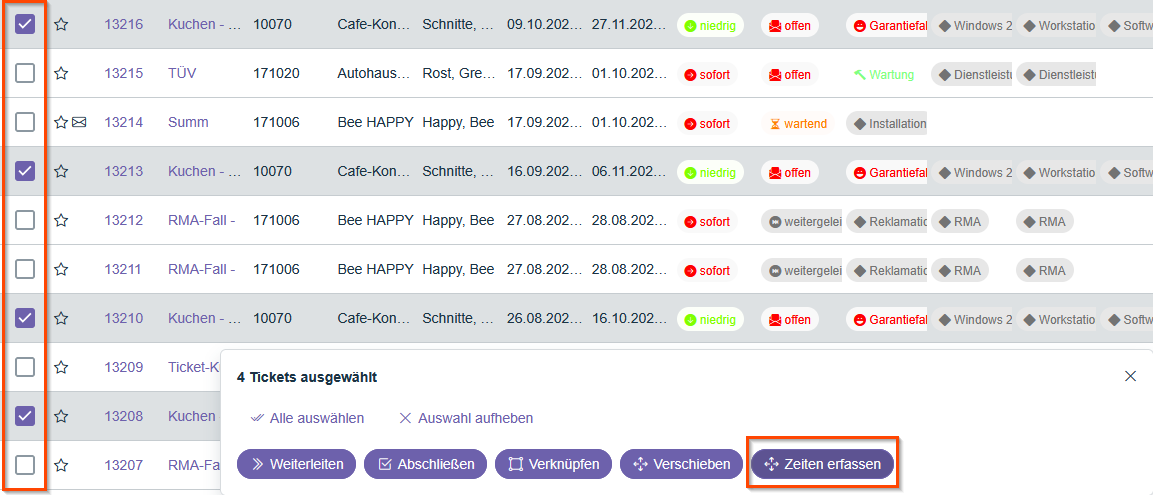Viewport: 1153px width, 495px height.
Task: Click the envelope icon on ticket 13214
Action: coord(79,122)
